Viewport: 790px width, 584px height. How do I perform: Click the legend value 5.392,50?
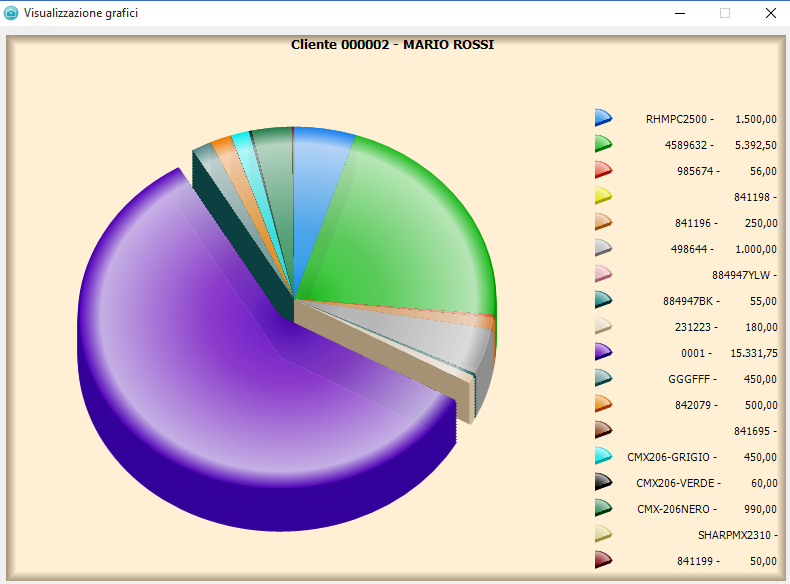pyautogui.click(x=756, y=145)
